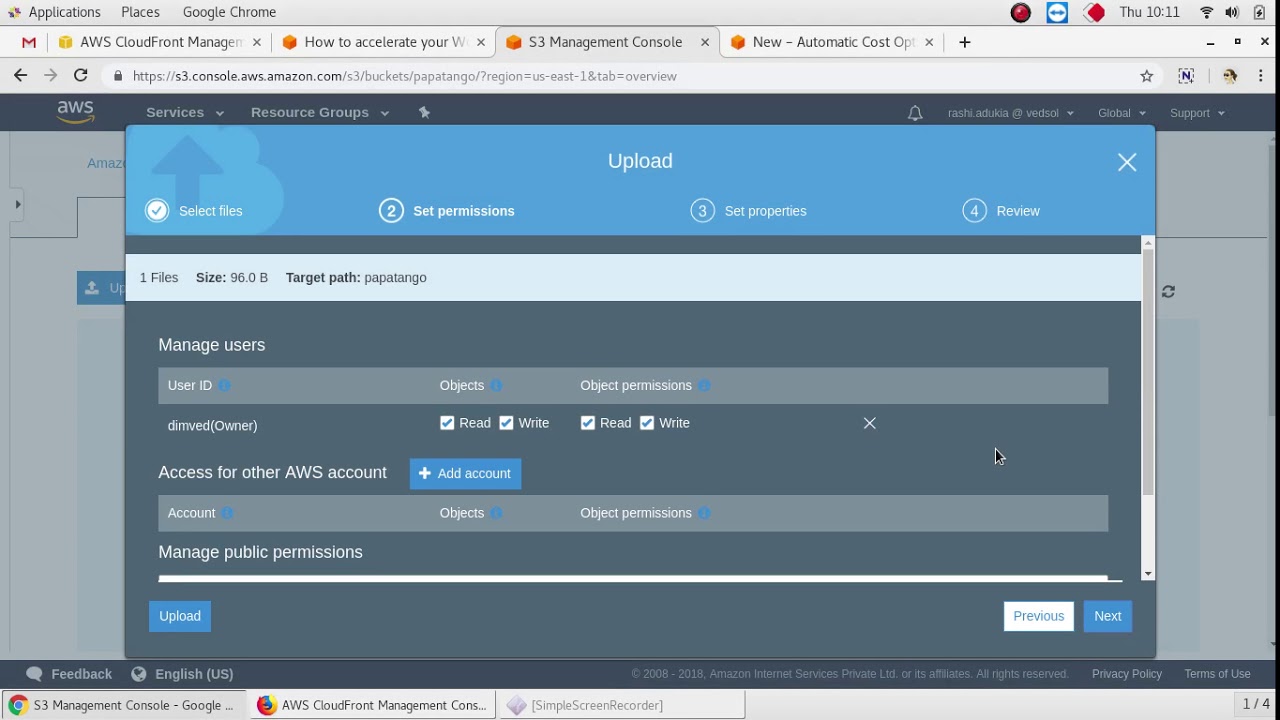1280x720 pixels.
Task: Click the N extension icon in Chrome toolbar
Action: (1186, 76)
